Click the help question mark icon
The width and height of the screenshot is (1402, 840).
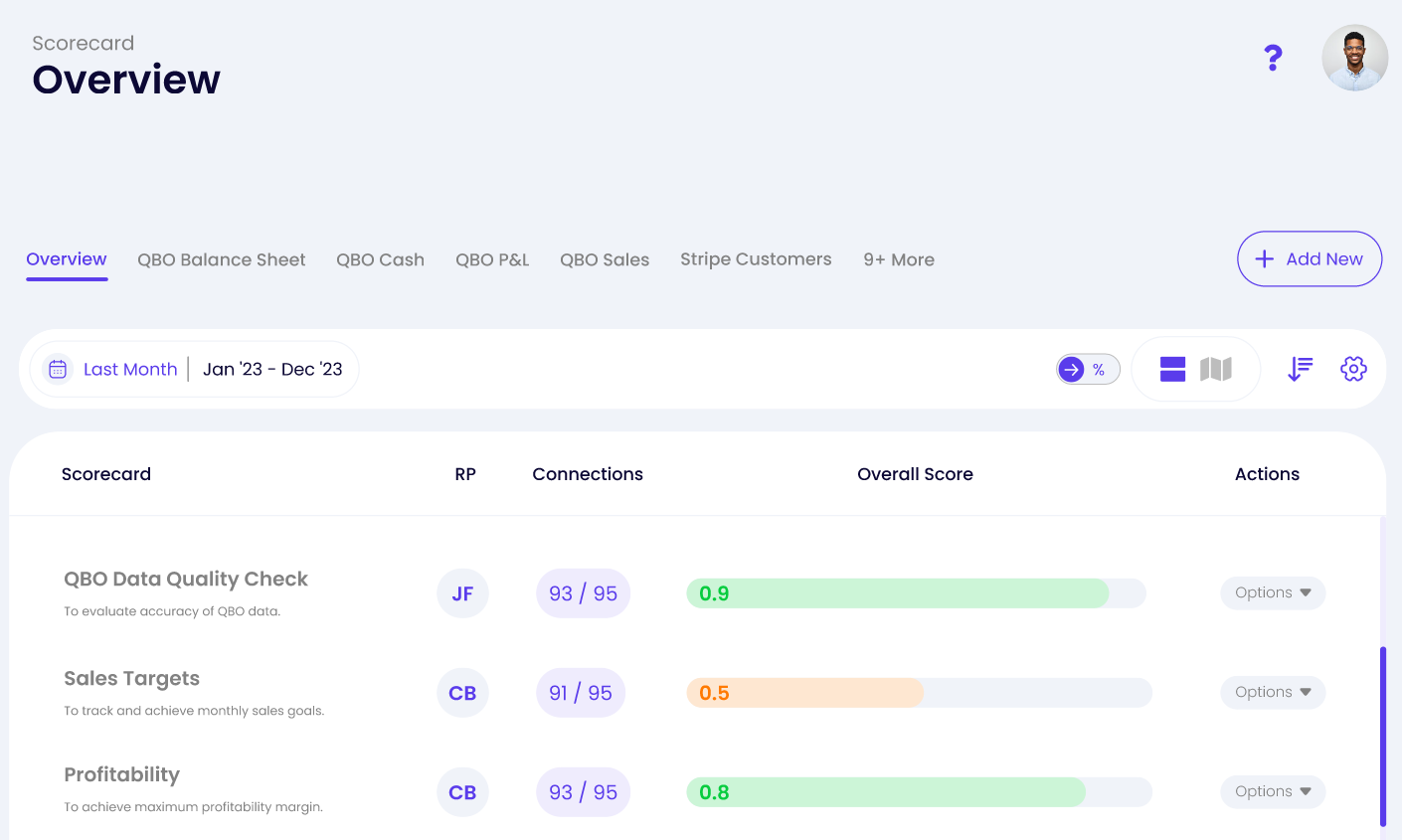[1273, 58]
